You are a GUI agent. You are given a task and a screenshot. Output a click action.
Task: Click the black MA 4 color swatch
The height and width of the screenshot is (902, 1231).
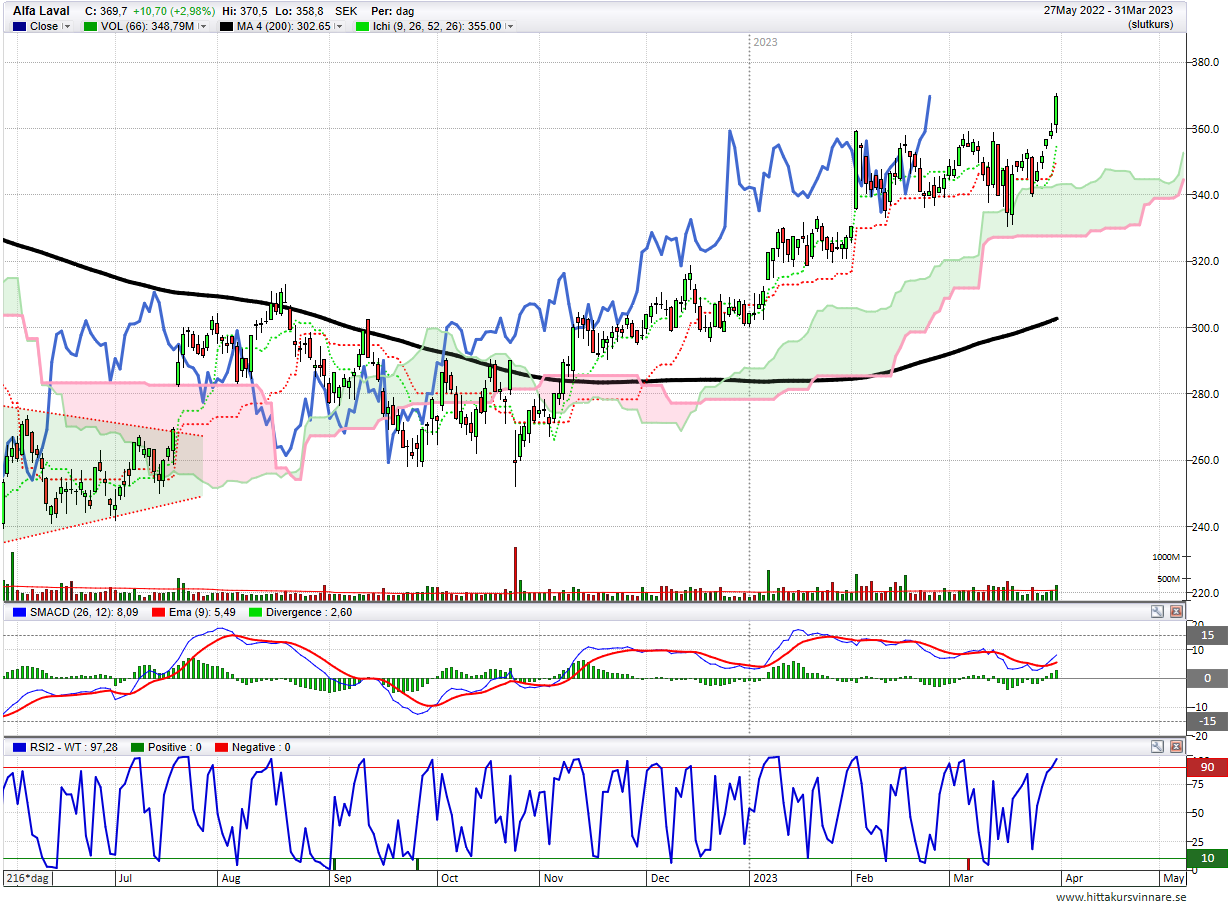coord(227,27)
